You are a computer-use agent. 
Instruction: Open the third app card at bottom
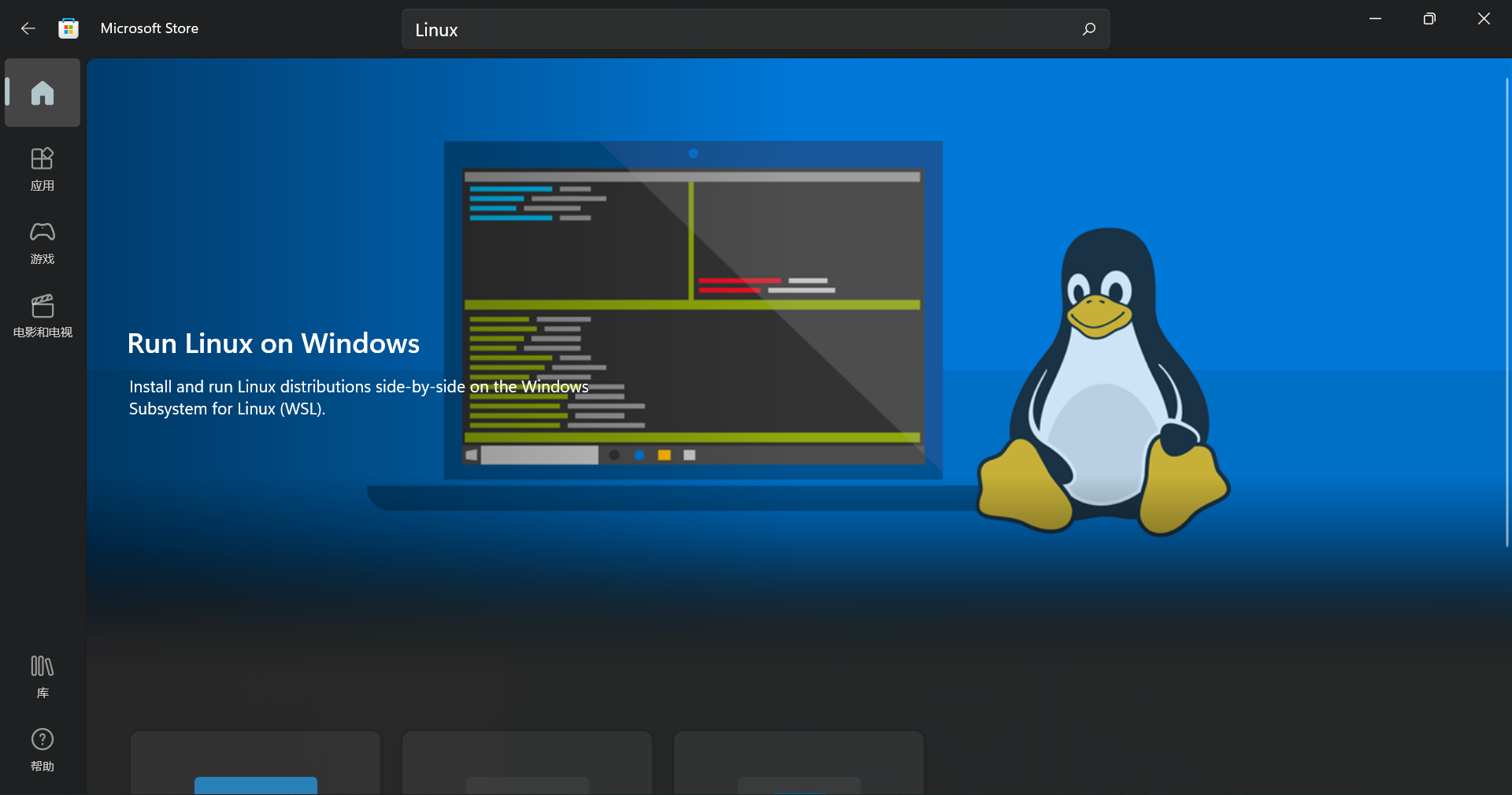(799, 763)
